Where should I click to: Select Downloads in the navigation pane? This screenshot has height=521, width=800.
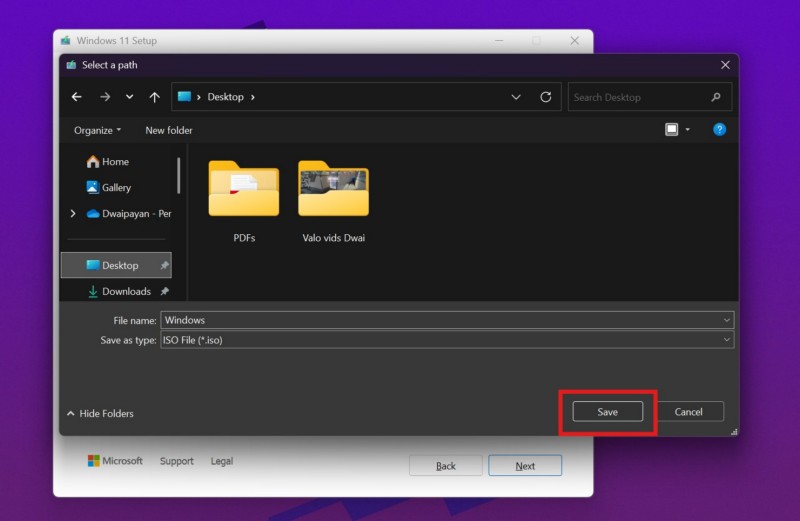click(126, 291)
